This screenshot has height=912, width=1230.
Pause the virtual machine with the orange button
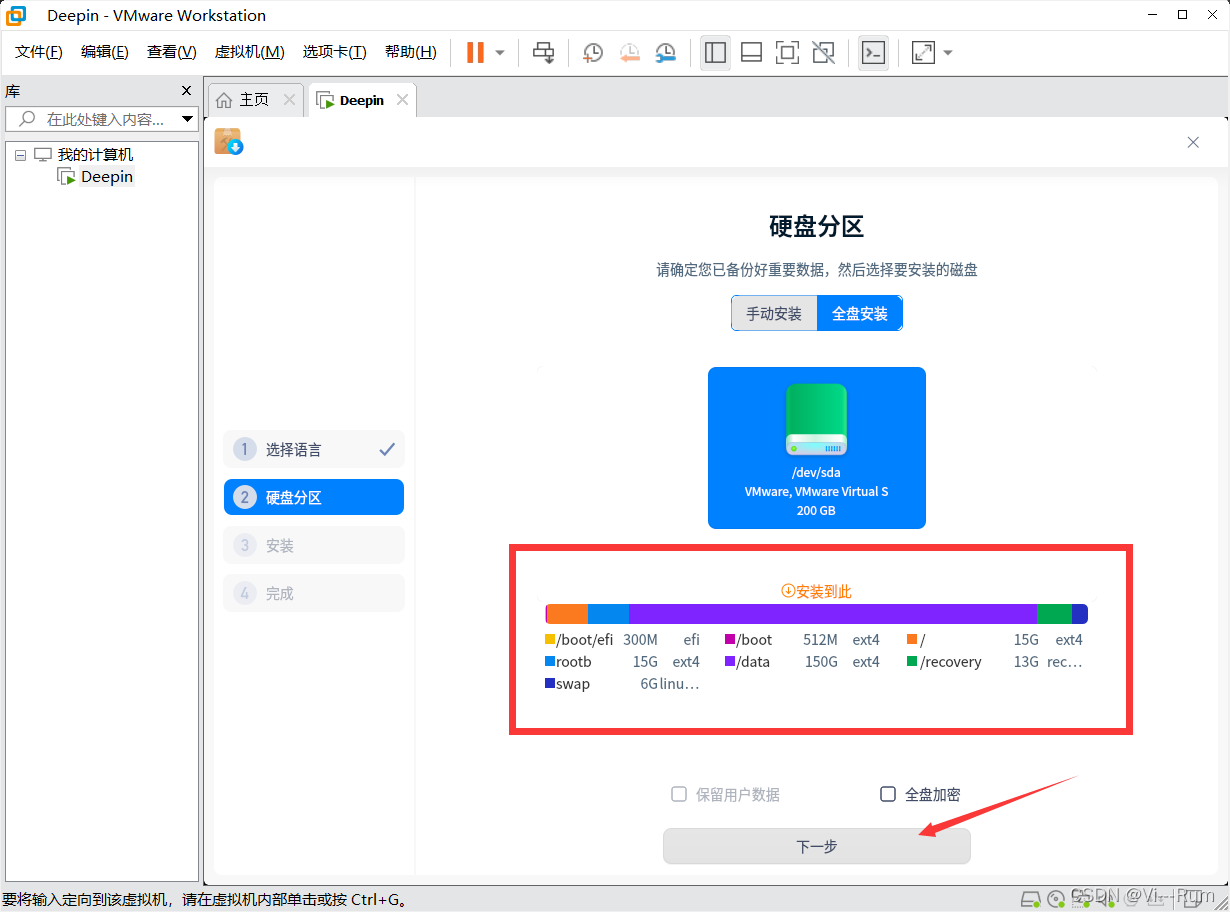pyautogui.click(x=475, y=53)
